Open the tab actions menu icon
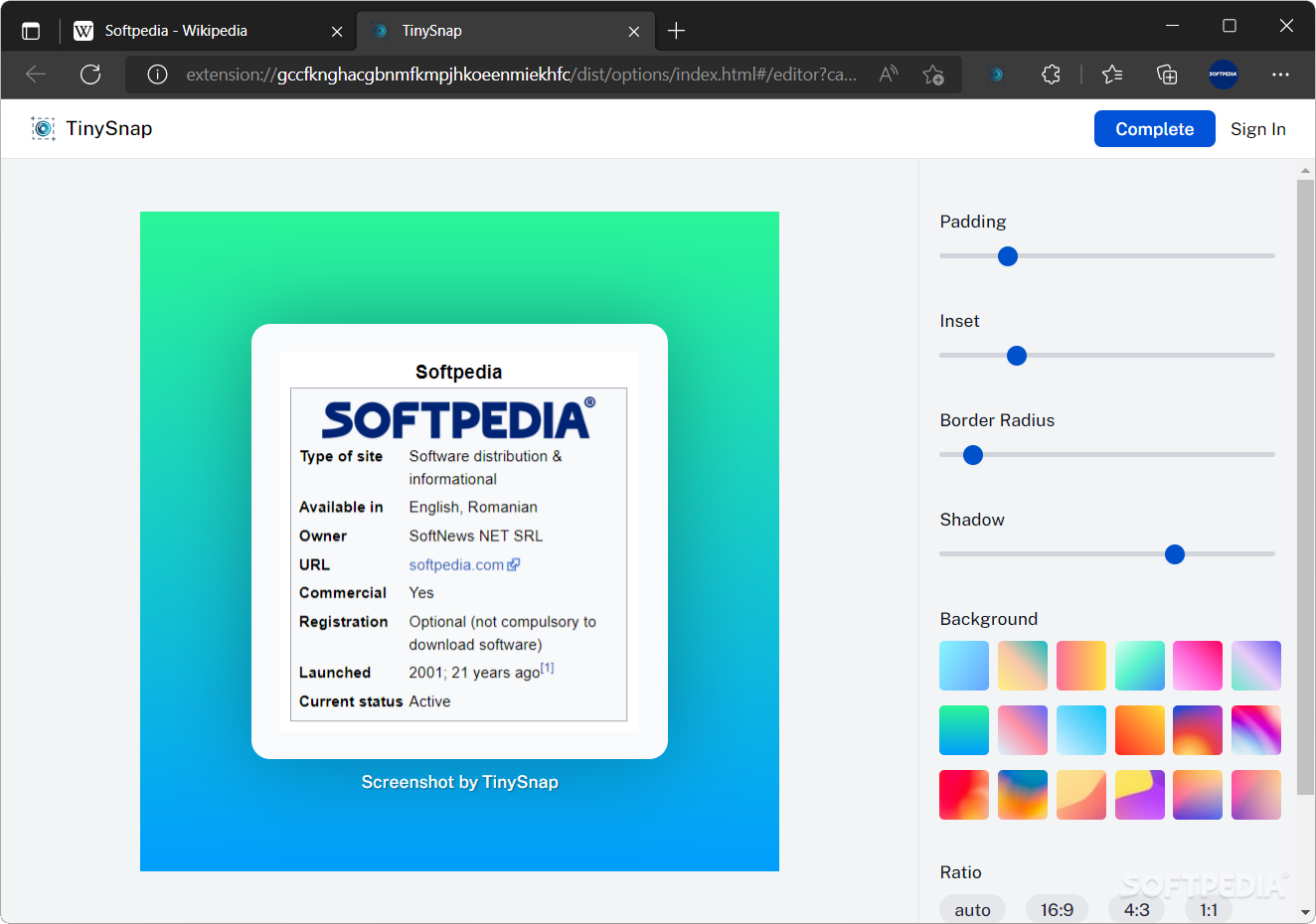 [x=31, y=31]
